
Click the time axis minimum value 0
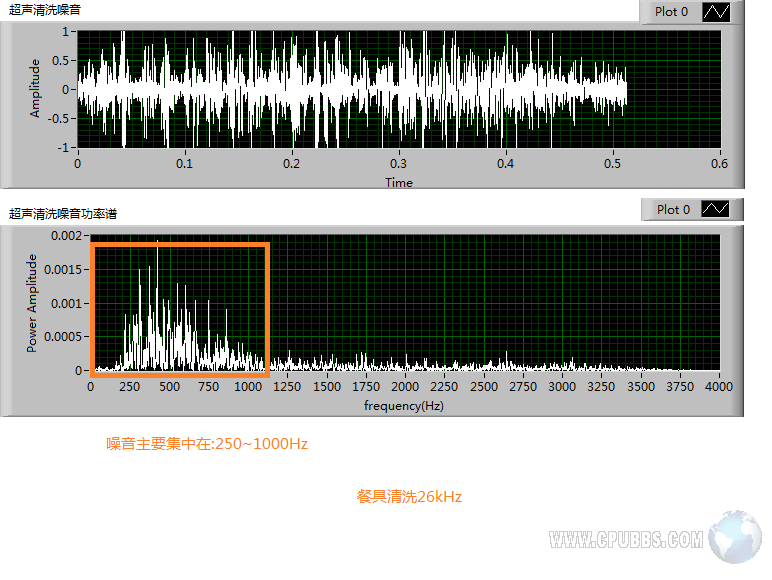click(77, 163)
